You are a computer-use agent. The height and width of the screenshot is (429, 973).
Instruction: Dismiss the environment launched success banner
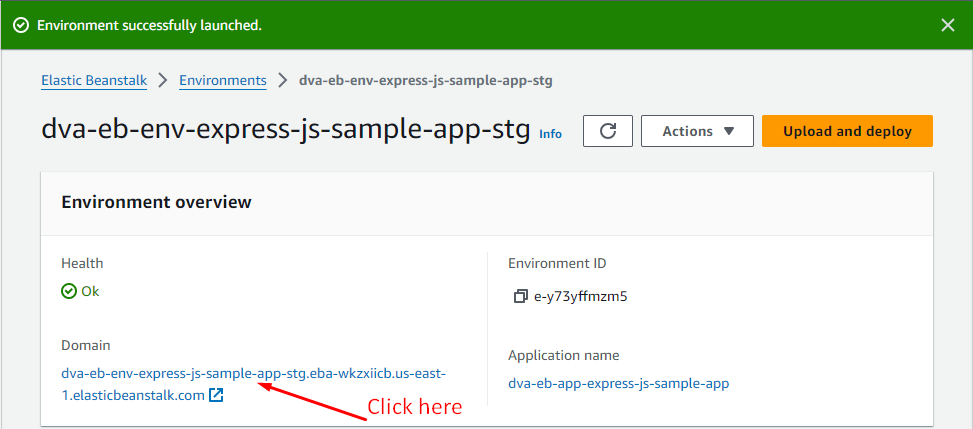click(947, 25)
